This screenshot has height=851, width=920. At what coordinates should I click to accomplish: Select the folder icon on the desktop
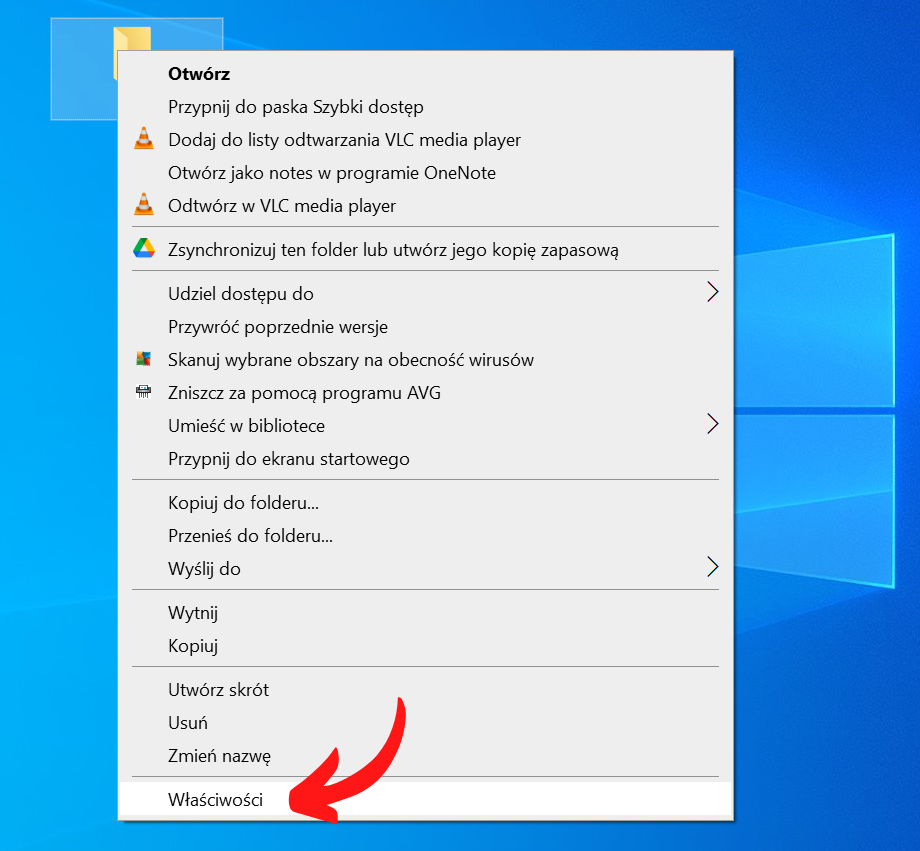tap(132, 39)
